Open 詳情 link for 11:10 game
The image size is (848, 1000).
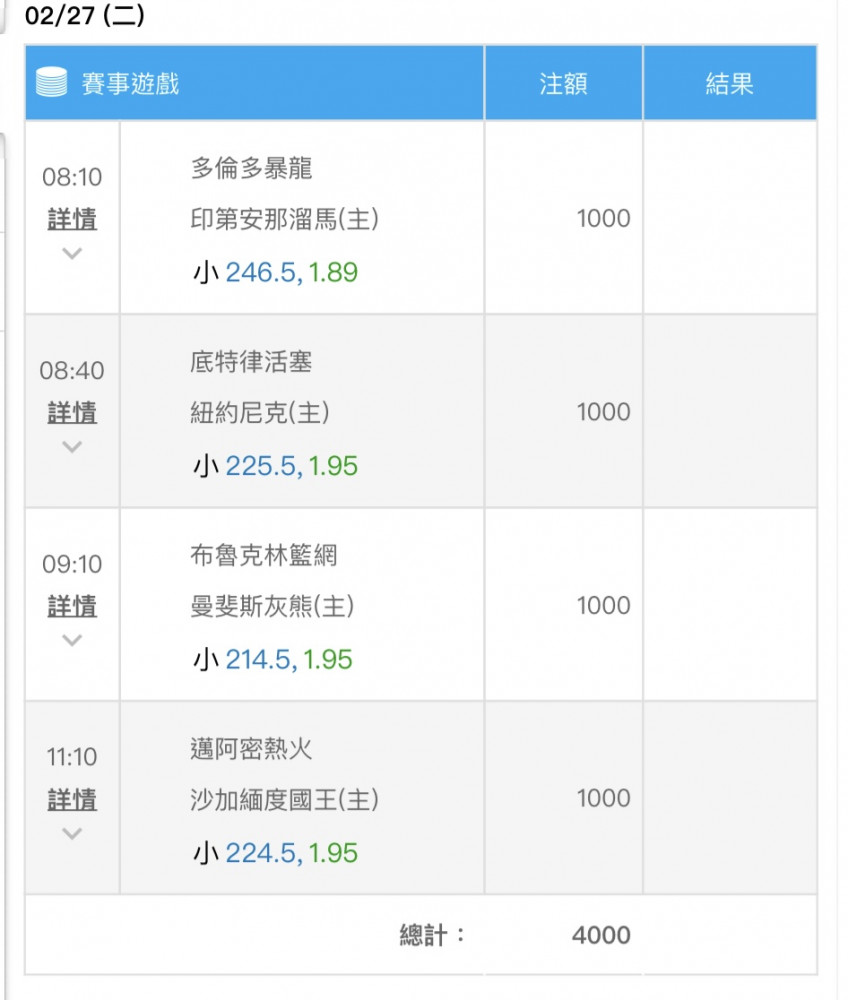(72, 798)
